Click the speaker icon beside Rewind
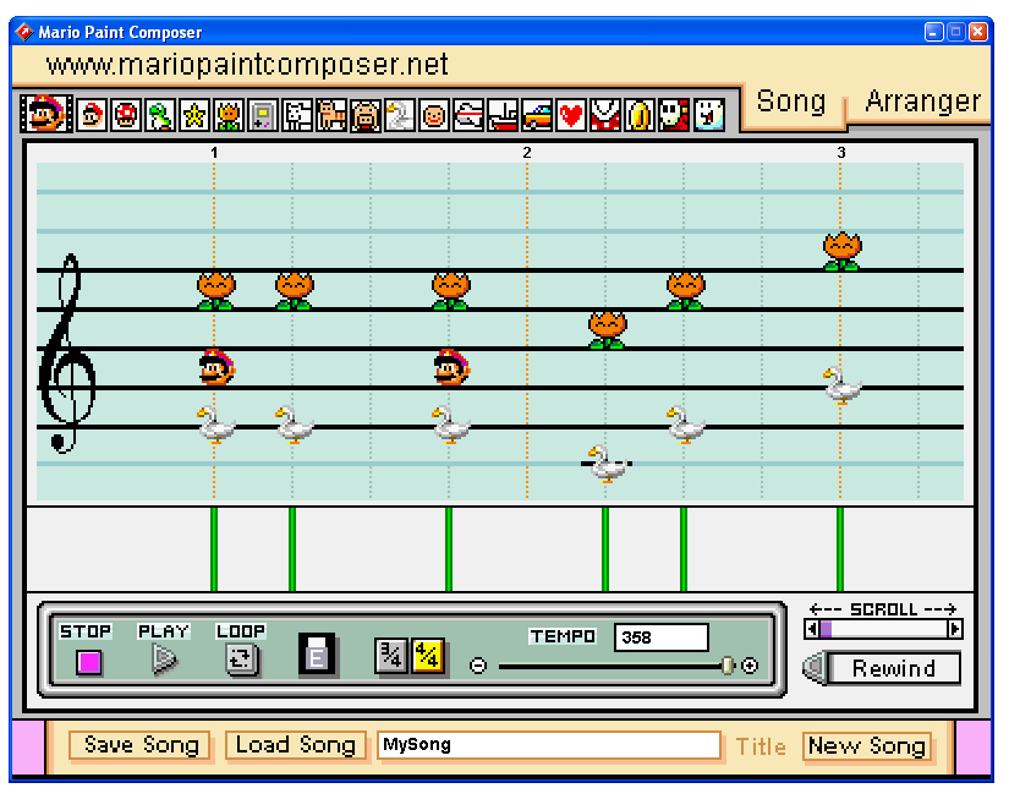 pos(814,668)
